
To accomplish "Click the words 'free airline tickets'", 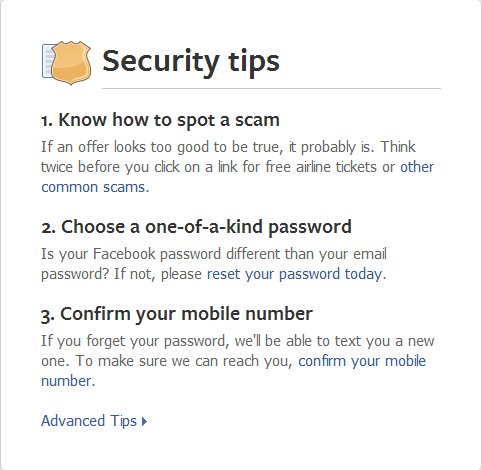I will click(x=321, y=167).
